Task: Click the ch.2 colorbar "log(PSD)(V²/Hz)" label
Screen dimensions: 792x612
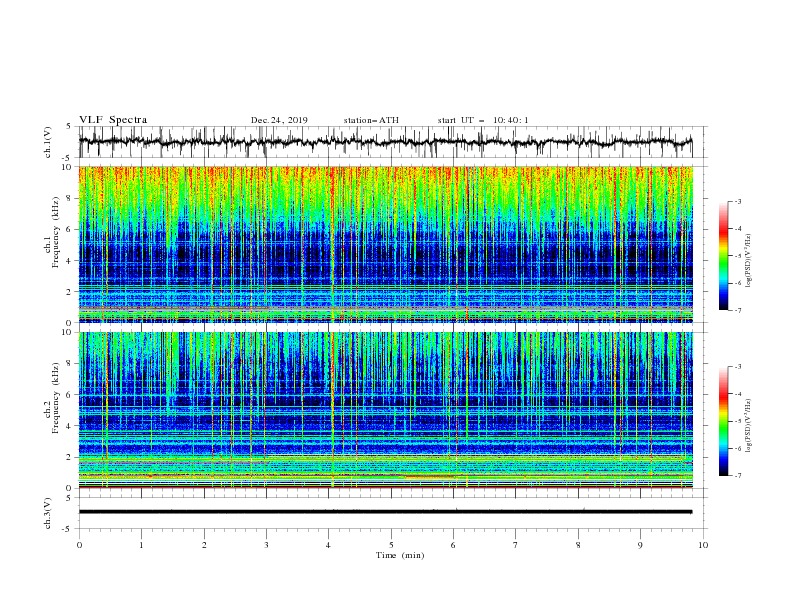Action: [749, 426]
